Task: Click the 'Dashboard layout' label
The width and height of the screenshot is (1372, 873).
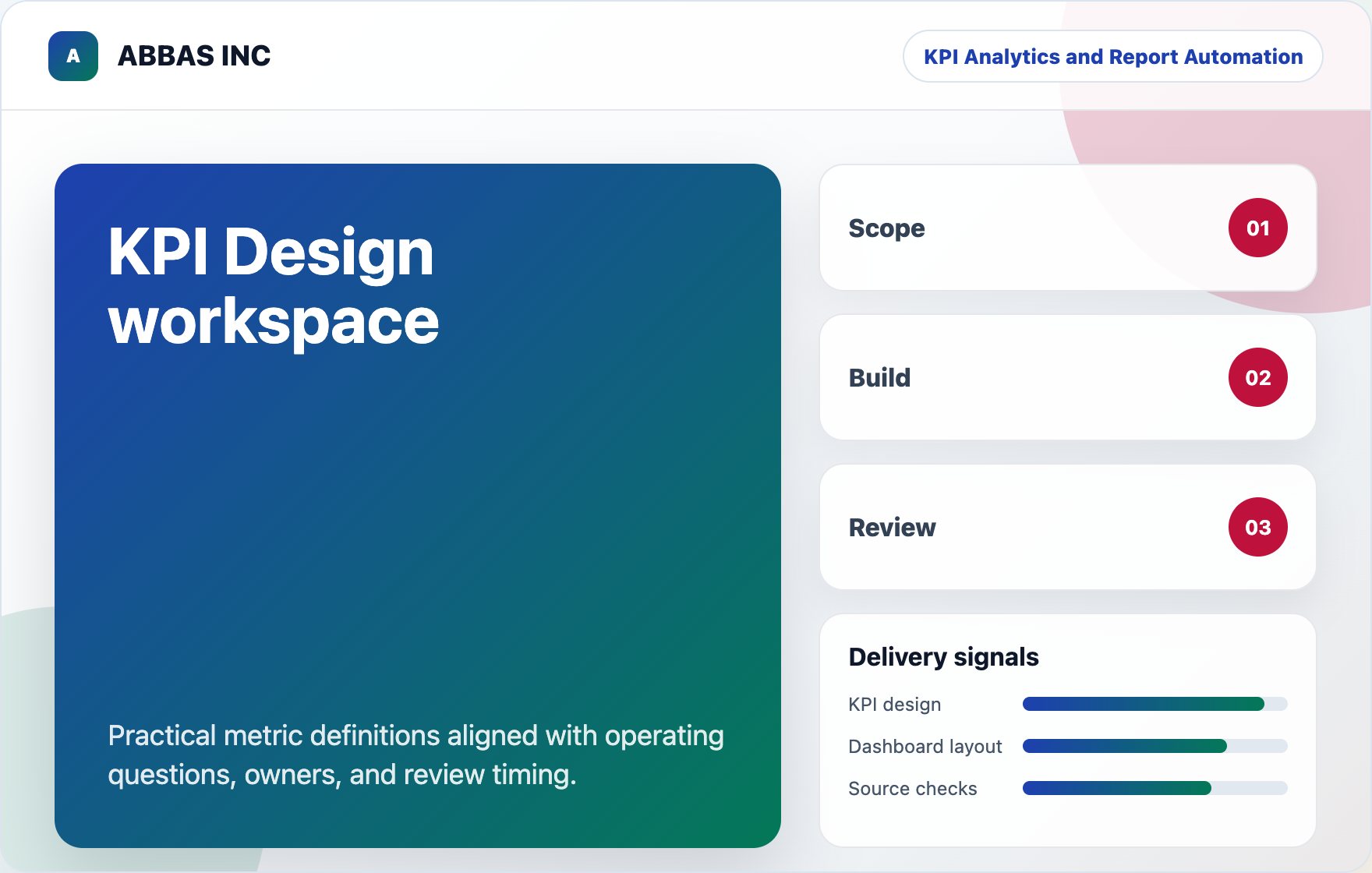Action: tap(925, 746)
